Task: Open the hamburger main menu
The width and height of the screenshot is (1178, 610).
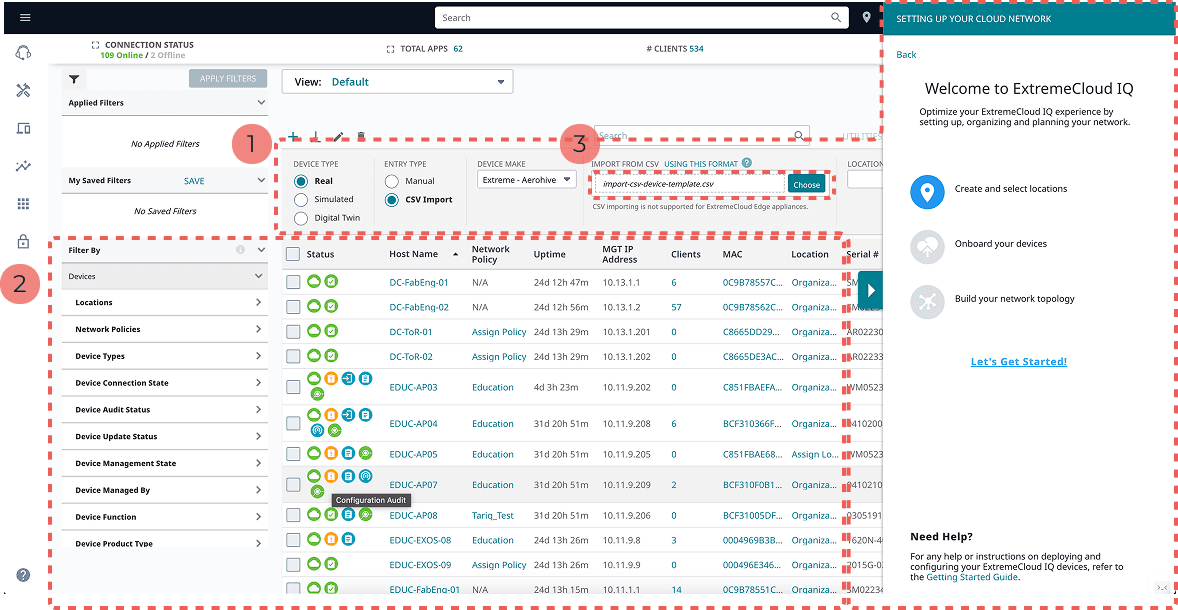Action: coord(26,17)
